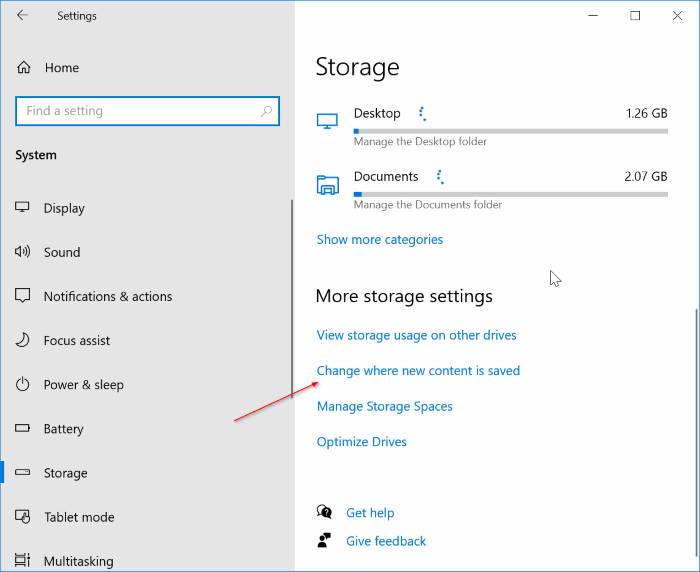Close the Settings window
The image size is (700, 572).
pos(677,16)
